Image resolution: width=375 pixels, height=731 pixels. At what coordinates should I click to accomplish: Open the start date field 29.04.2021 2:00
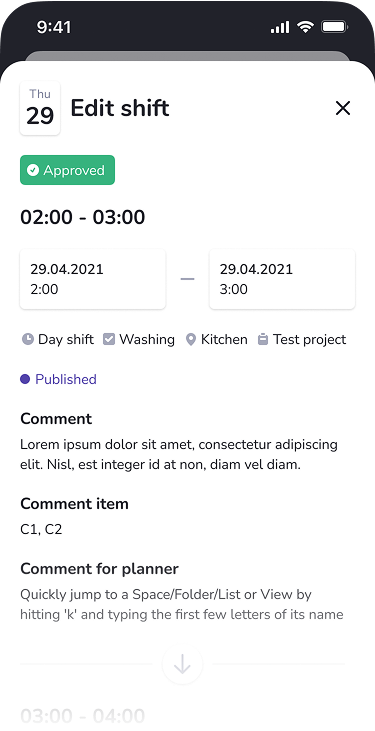93,279
